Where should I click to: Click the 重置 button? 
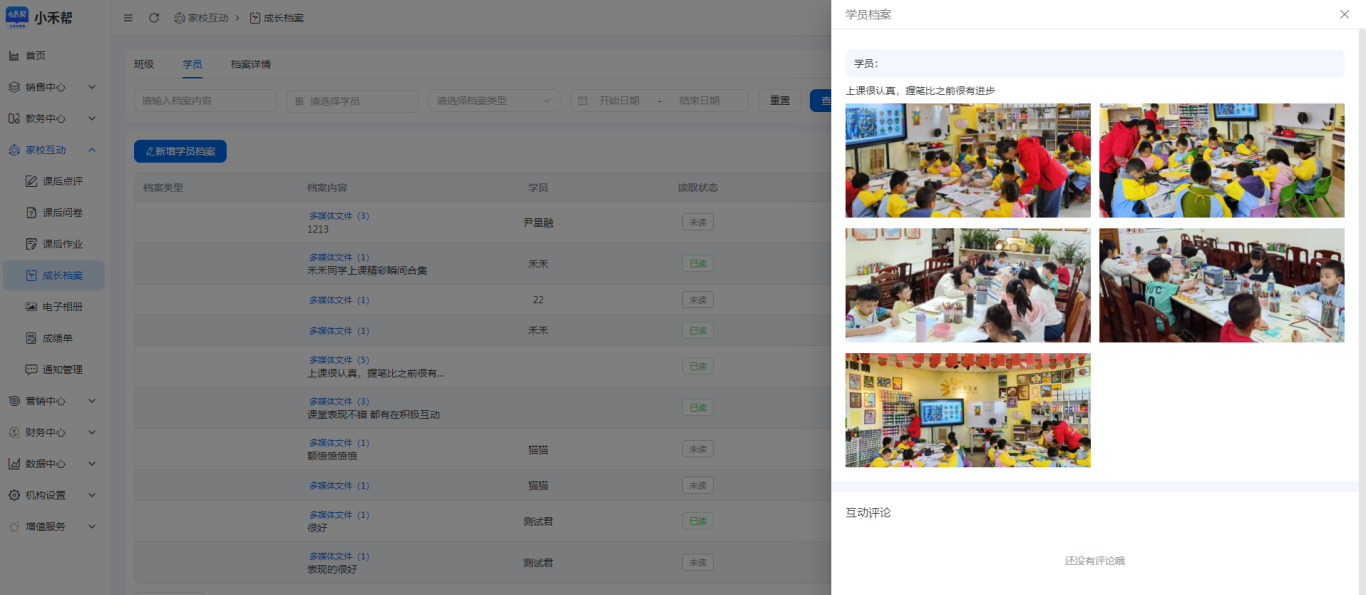[x=779, y=101]
